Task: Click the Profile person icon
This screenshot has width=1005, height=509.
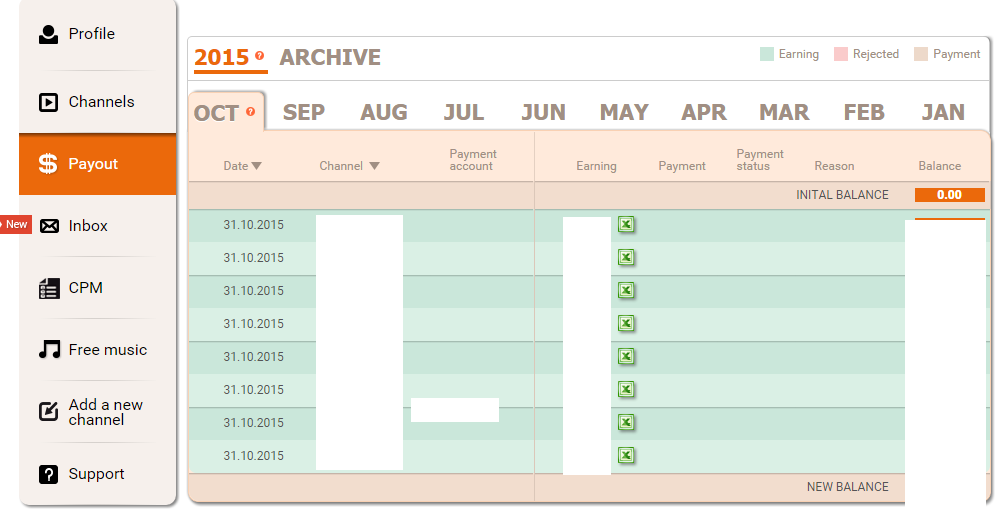Action: (x=48, y=34)
